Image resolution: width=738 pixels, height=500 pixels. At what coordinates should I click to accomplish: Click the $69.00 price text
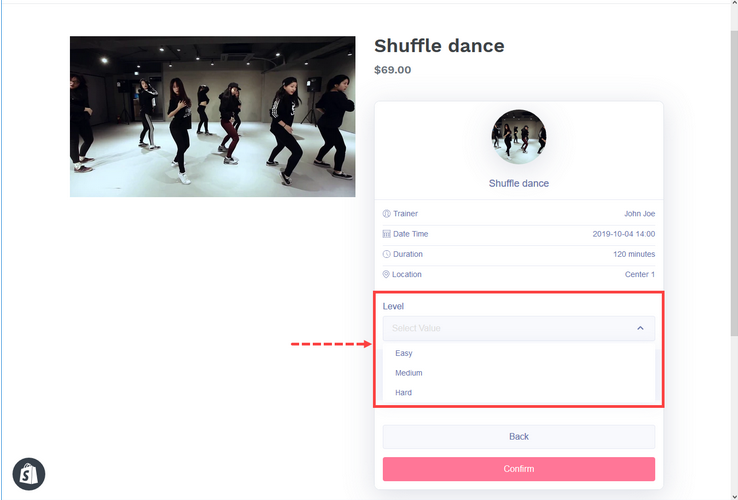[393, 70]
